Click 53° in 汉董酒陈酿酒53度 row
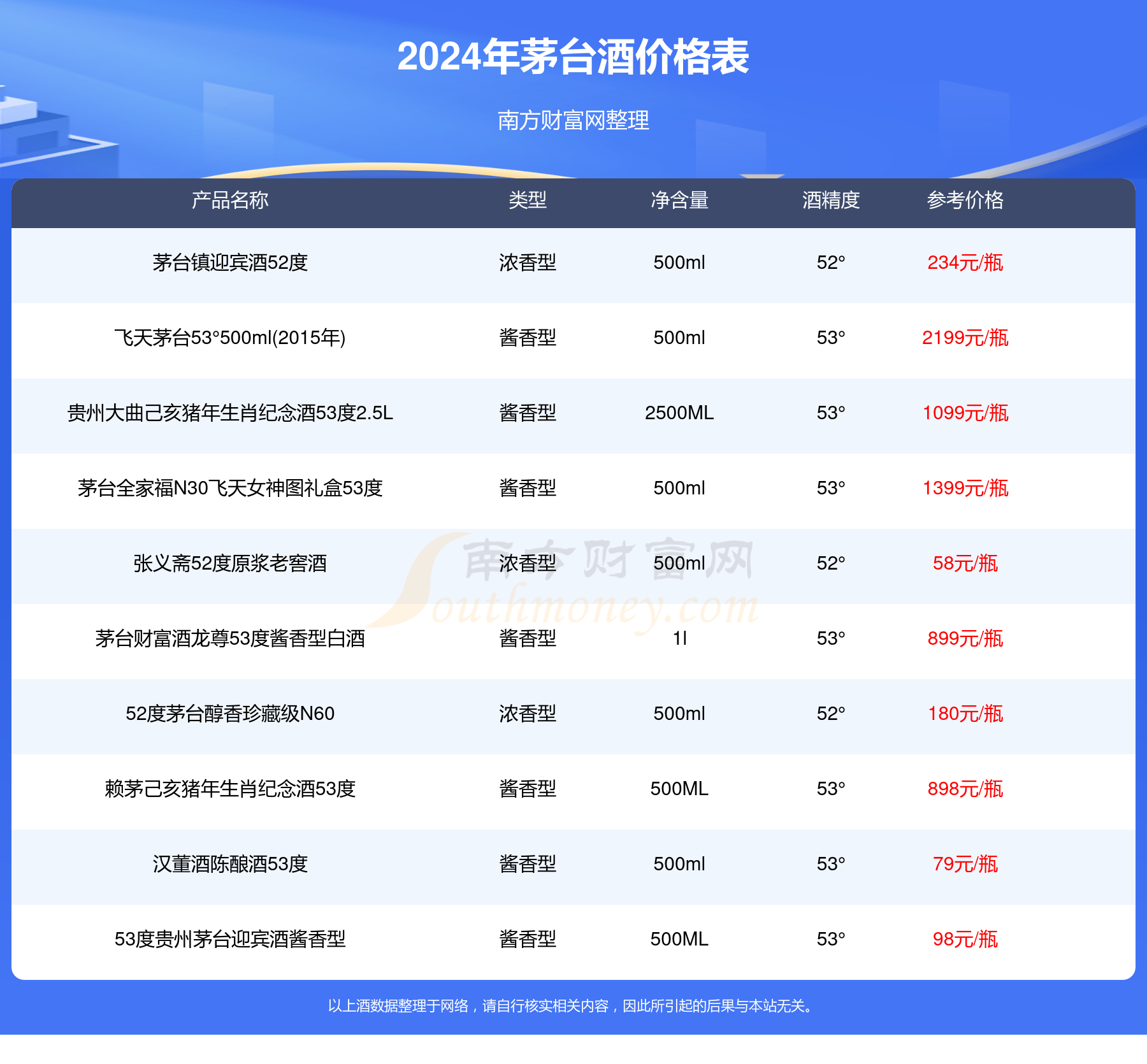 (831, 864)
